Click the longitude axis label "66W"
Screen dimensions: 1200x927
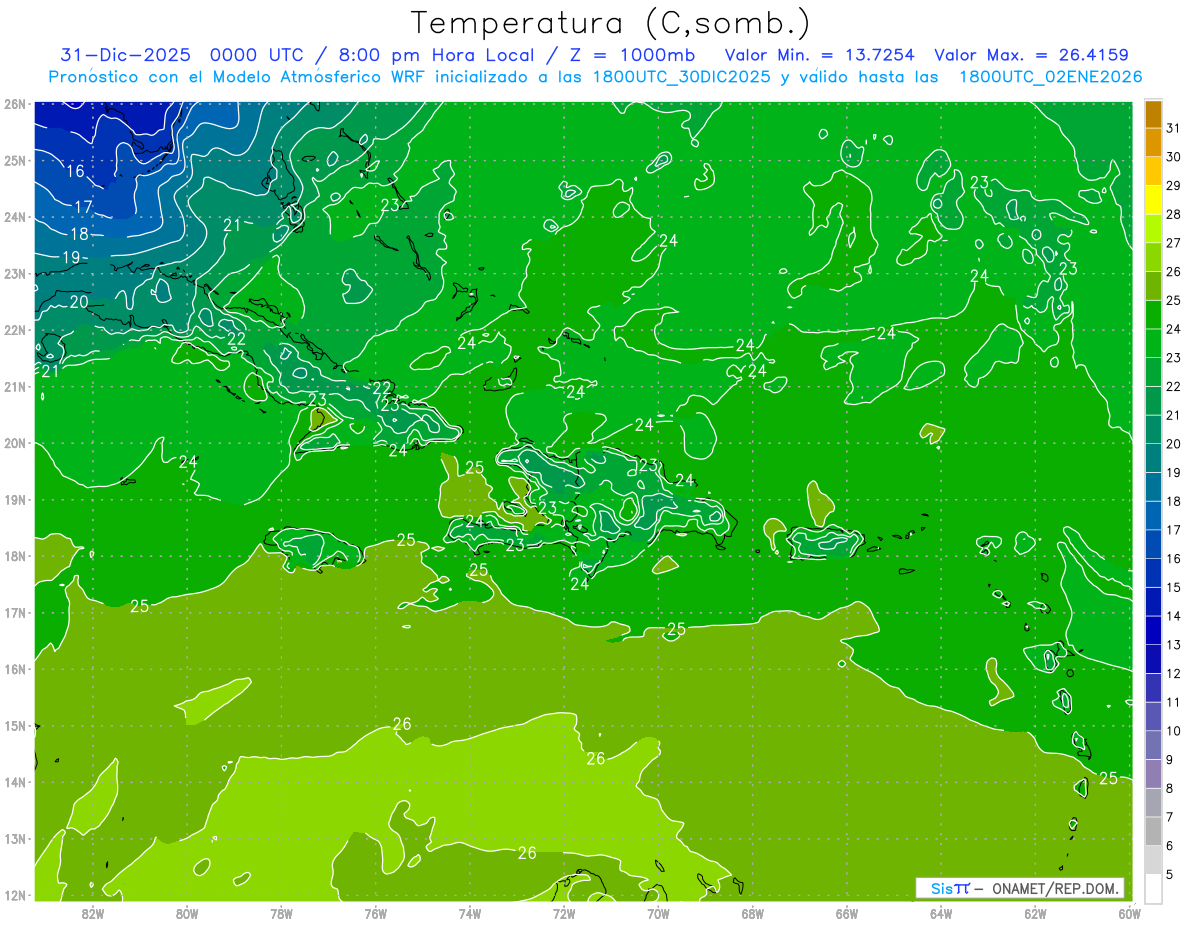[x=847, y=913]
